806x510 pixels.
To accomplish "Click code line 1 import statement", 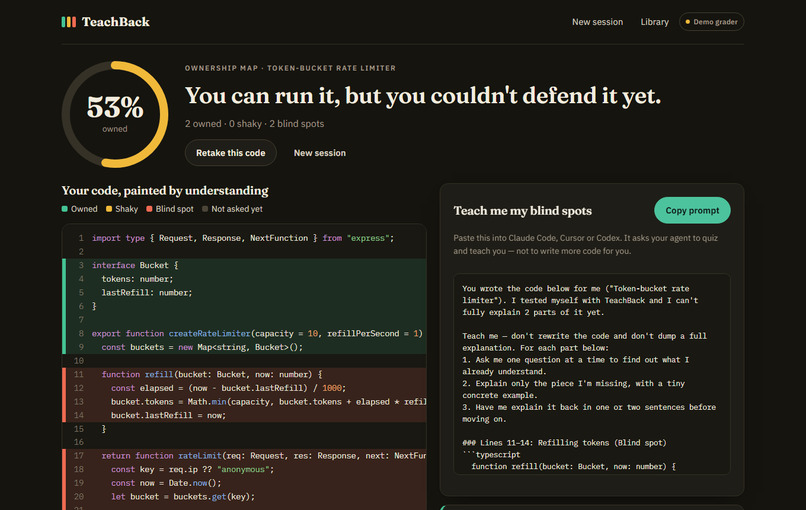I will coord(244,238).
